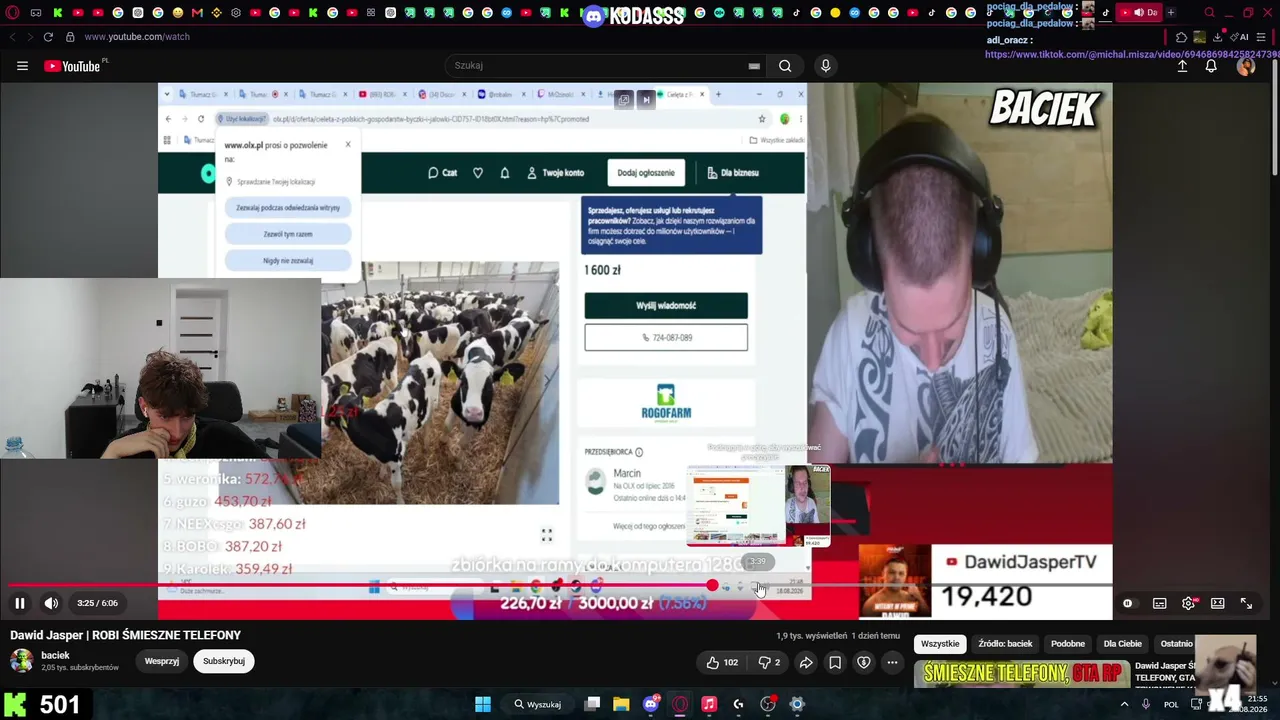Open the baciek channel avatar

click(21, 660)
